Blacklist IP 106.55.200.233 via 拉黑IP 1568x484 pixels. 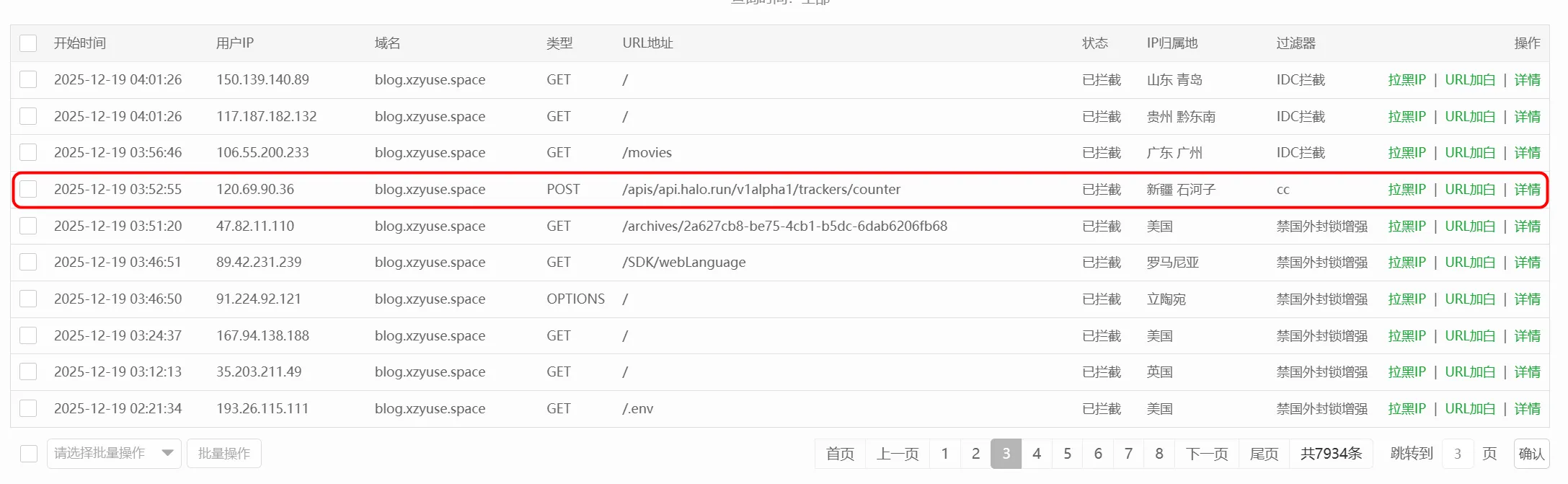[x=1407, y=153]
